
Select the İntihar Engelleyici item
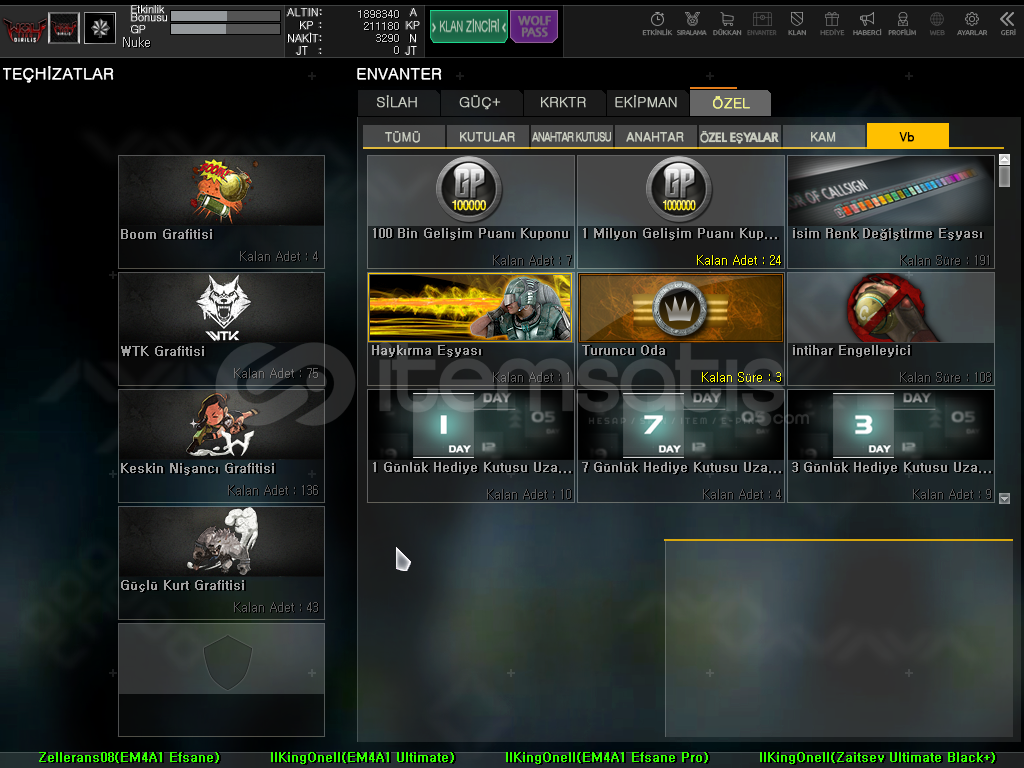tap(891, 328)
